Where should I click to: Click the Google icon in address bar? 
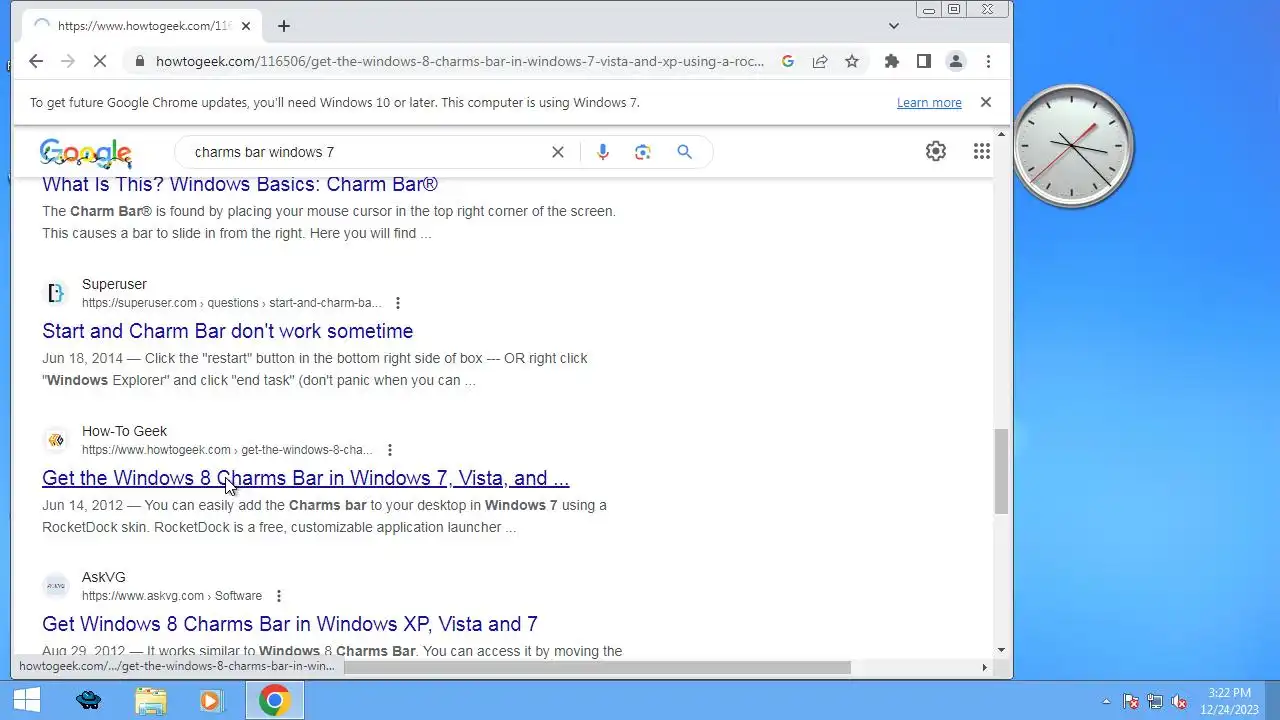click(x=788, y=61)
